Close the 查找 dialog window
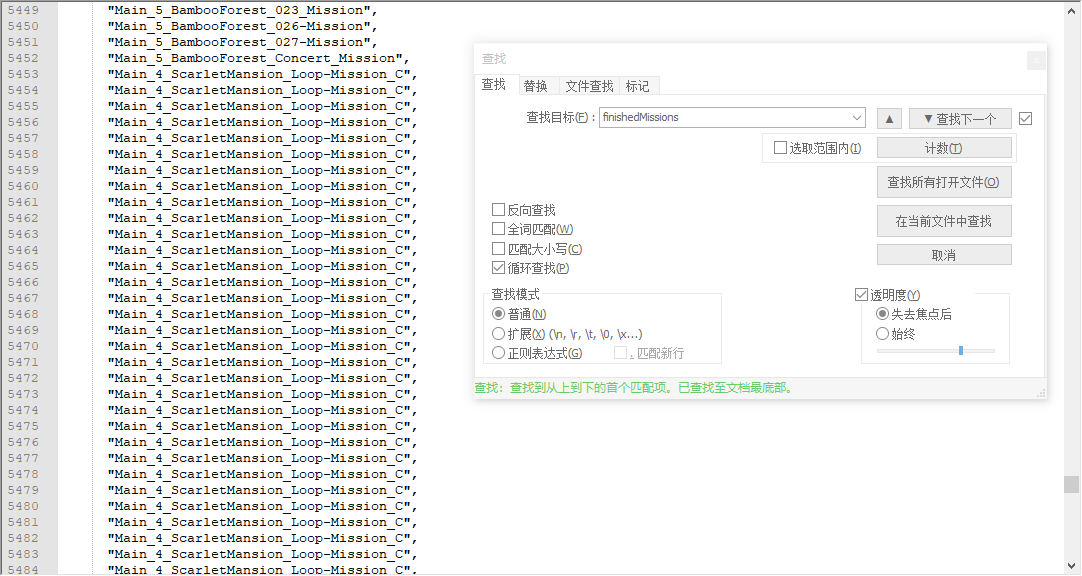Viewport: 1082px width, 576px height. pos(1036,61)
